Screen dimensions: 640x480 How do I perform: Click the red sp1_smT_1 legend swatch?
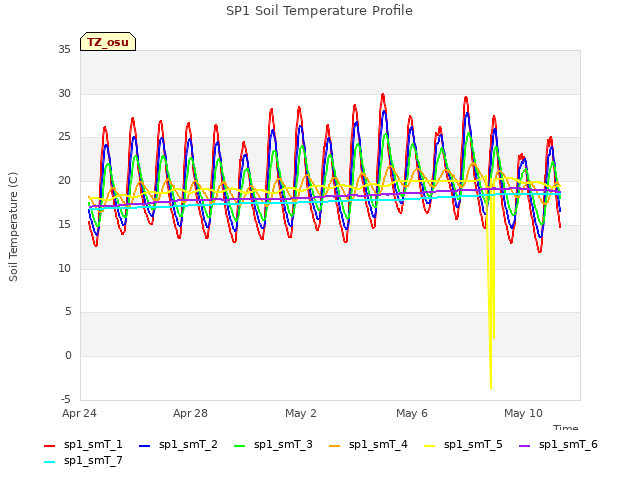[49, 446]
